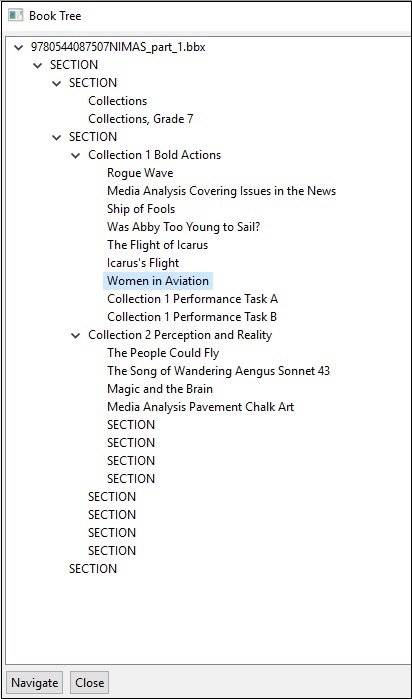Collapse the SECTION containing Collections, Grade 7
The image size is (412, 699).
tap(57, 83)
